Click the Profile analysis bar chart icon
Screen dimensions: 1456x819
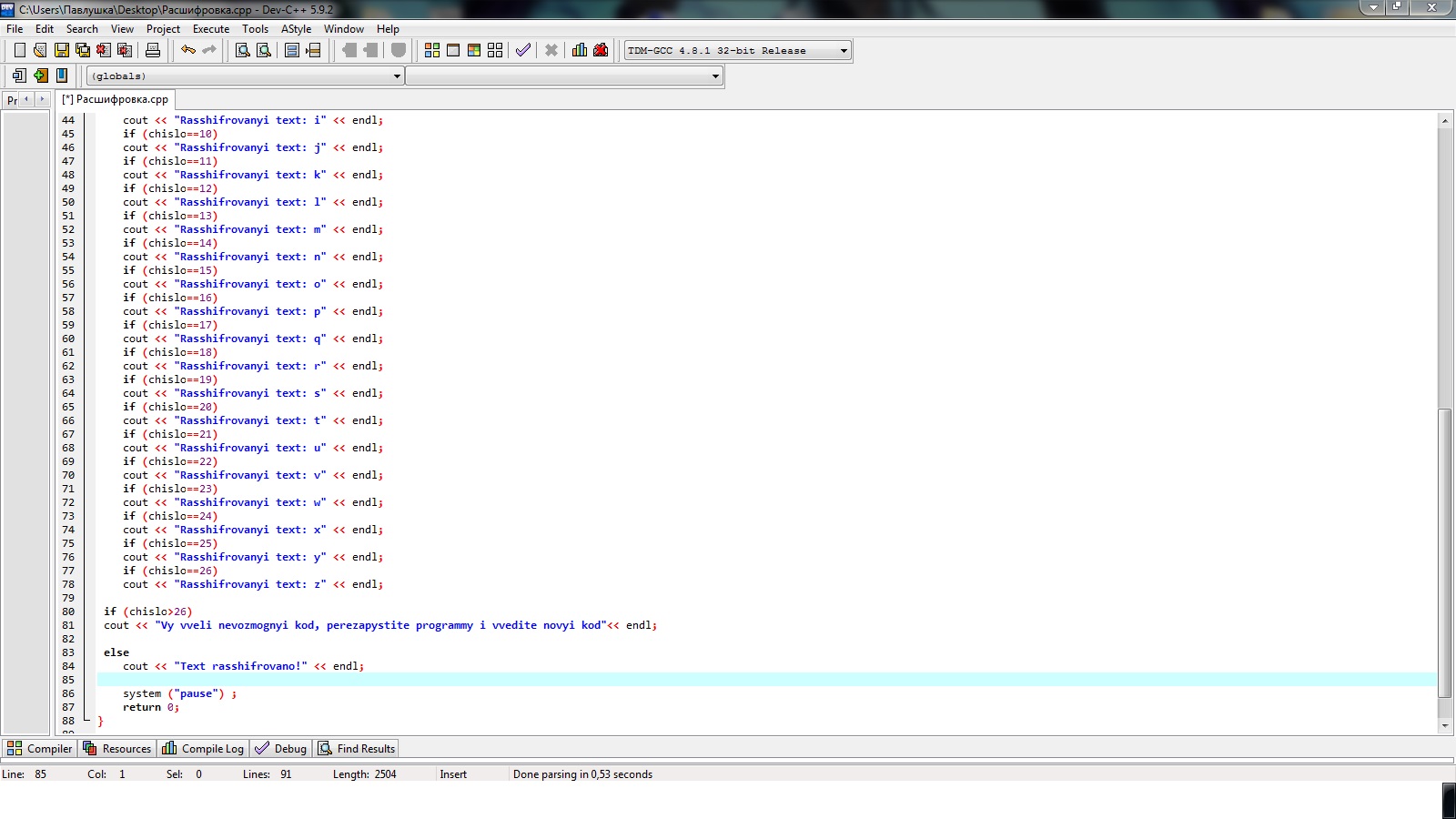click(x=580, y=50)
